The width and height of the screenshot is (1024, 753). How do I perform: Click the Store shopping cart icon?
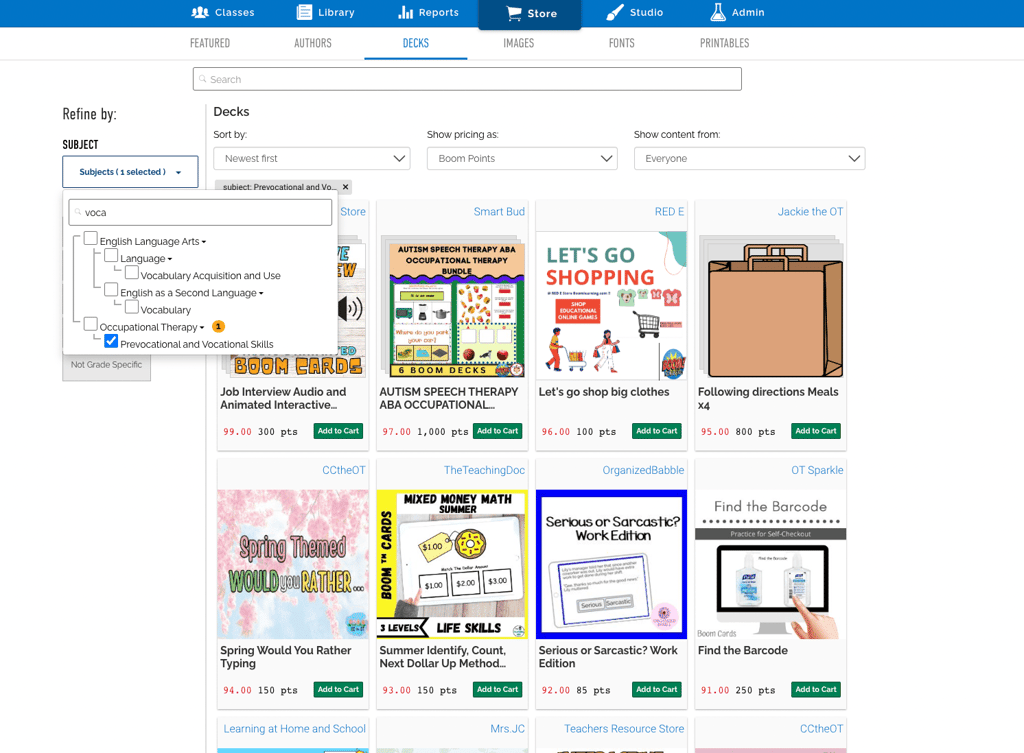pyautogui.click(x=514, y=14)
